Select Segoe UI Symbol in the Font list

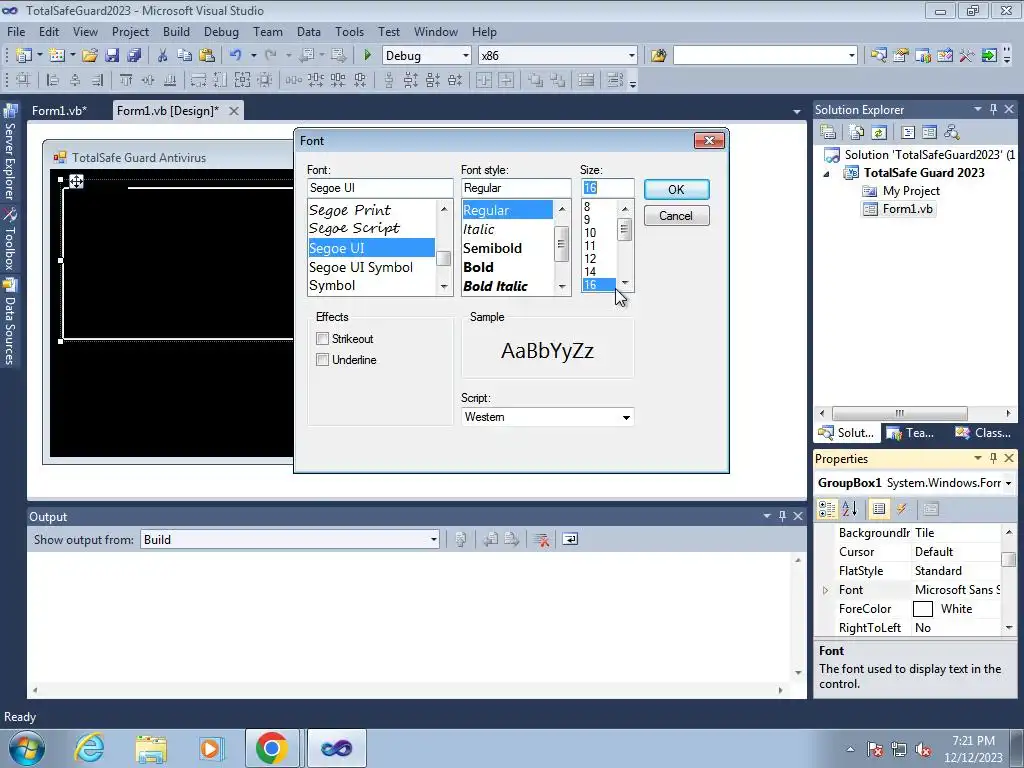click(361, 267)
